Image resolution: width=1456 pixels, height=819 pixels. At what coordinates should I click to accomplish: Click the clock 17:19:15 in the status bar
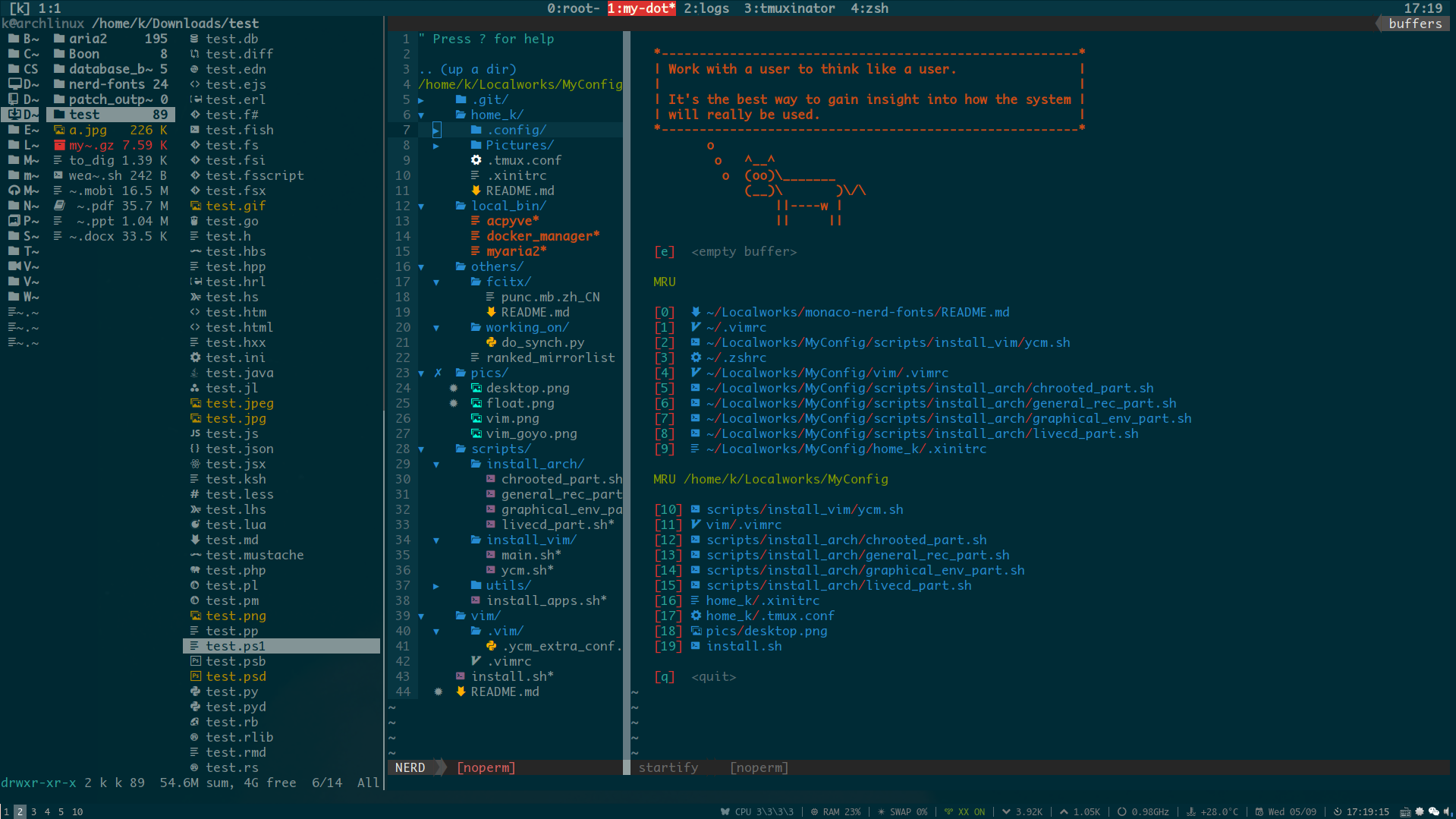coord(1361,811)
